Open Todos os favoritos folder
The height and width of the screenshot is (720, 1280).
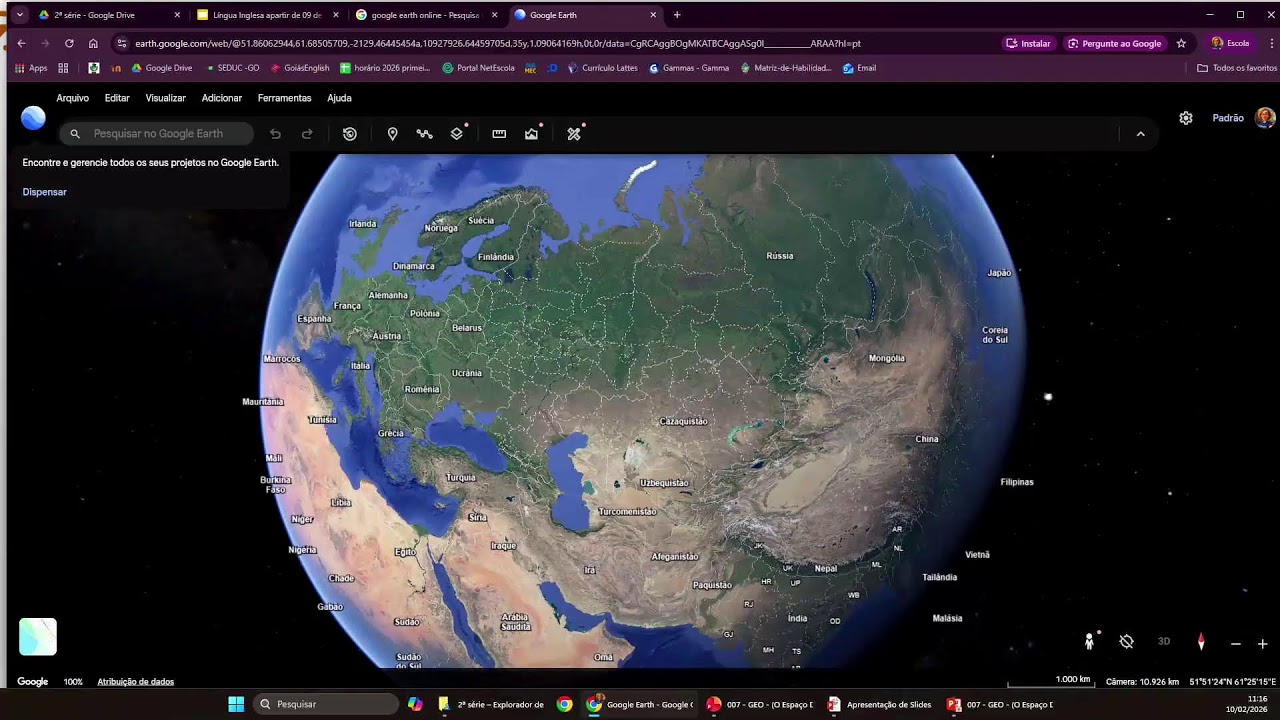click(x=1237, y=68)
